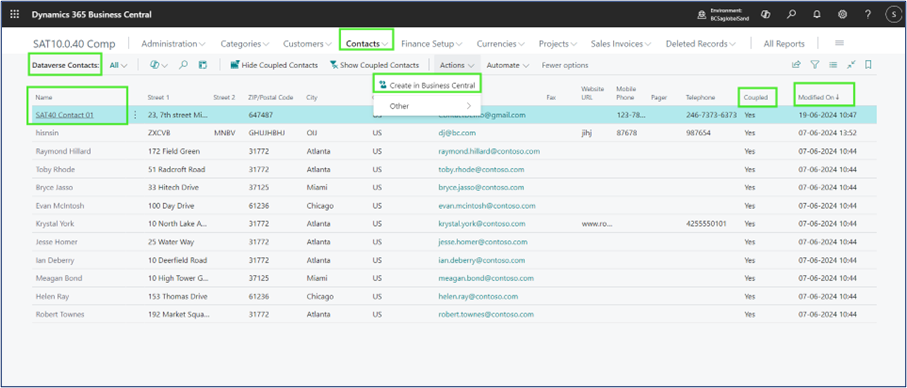Click the collapse page icon
The height and width of the screenshot is (388, 907).
click(850, 65)
